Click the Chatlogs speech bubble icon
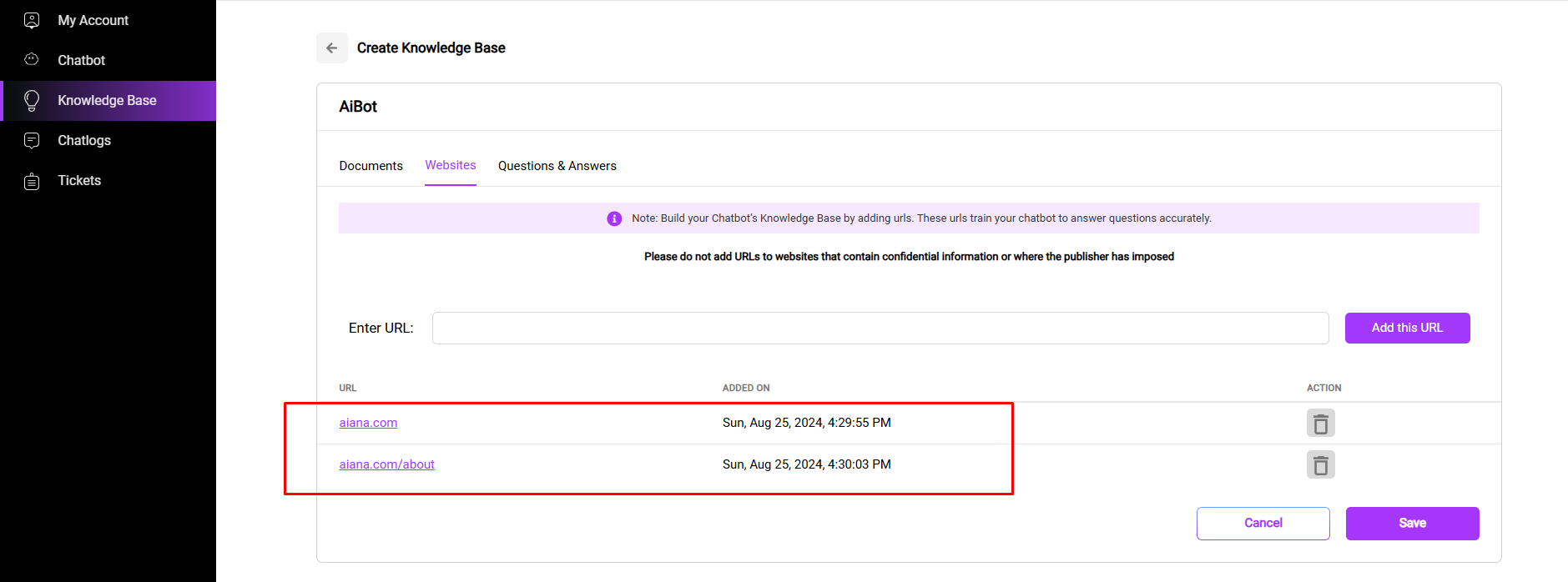1568x582 pixels. coord(32,140)
